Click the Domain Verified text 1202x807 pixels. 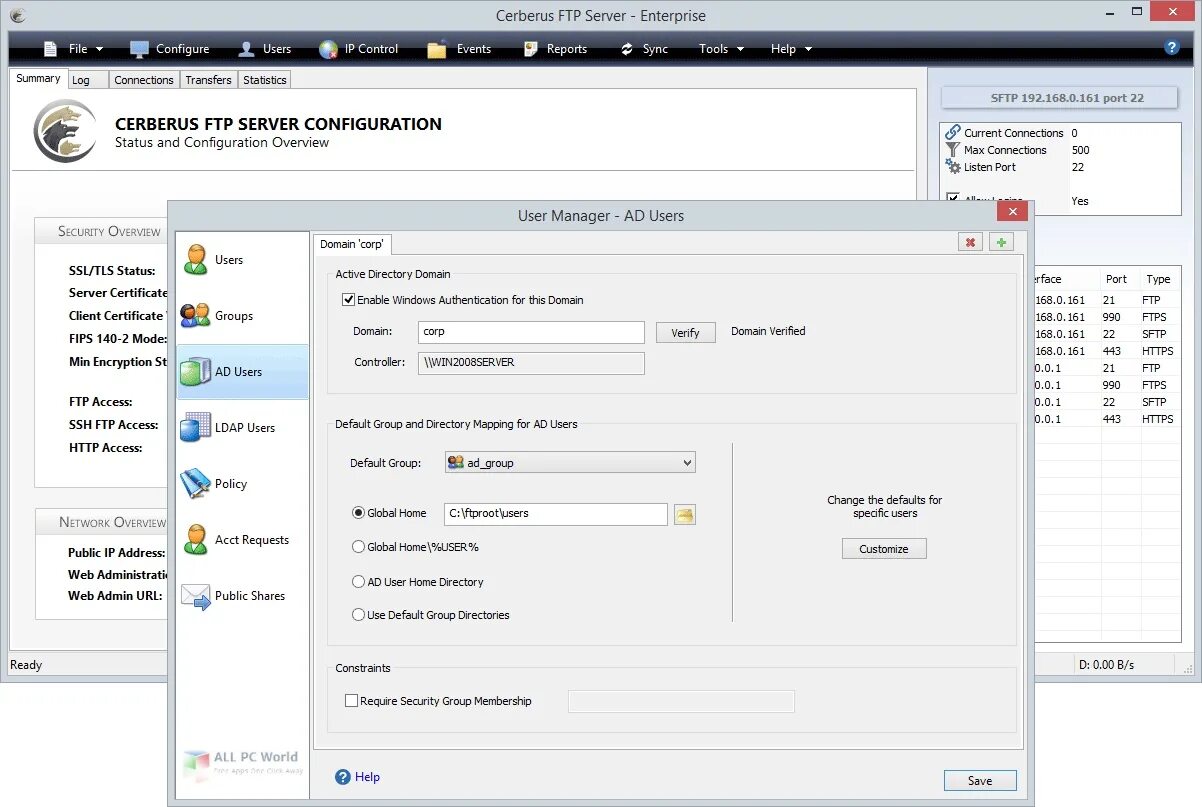pos(768,331)
